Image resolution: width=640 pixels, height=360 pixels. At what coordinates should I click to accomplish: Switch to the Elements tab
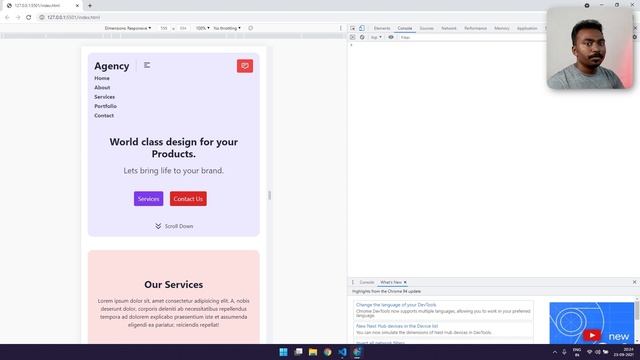(x=382, y=28)
